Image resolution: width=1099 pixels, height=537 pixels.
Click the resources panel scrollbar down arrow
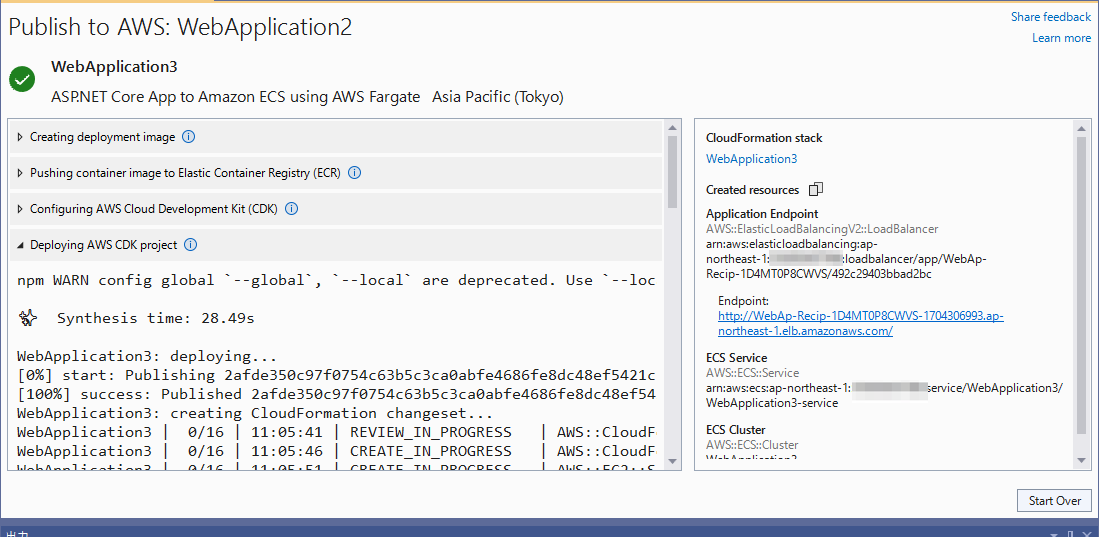[x=1083, y=461]
